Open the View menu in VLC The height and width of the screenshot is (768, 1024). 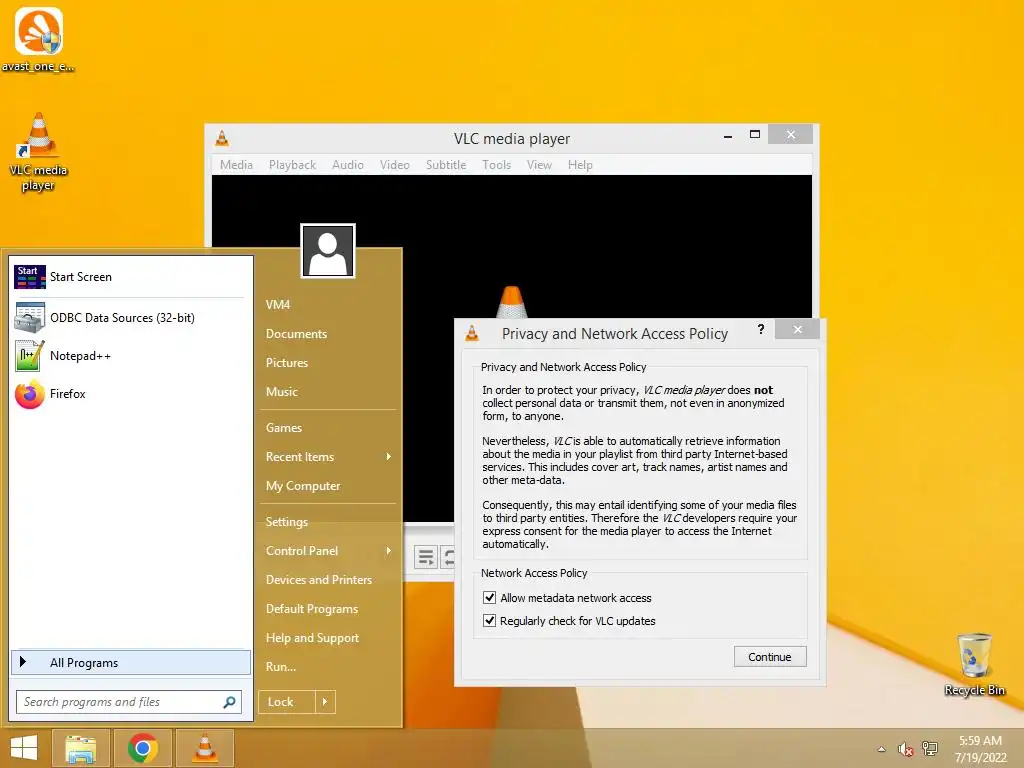(x=539, y=165)
